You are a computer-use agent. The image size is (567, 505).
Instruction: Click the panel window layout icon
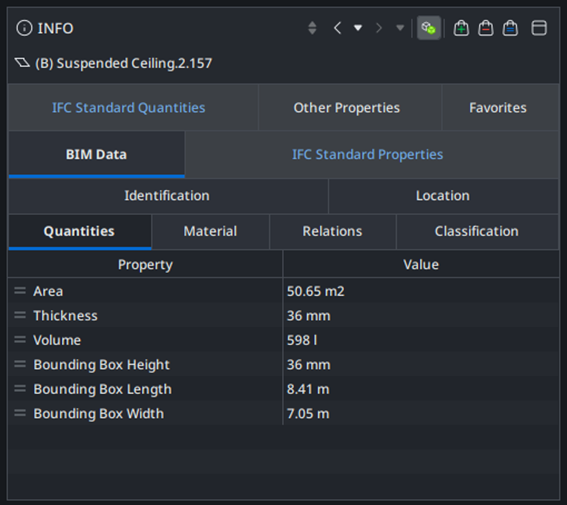coord(539,28)
